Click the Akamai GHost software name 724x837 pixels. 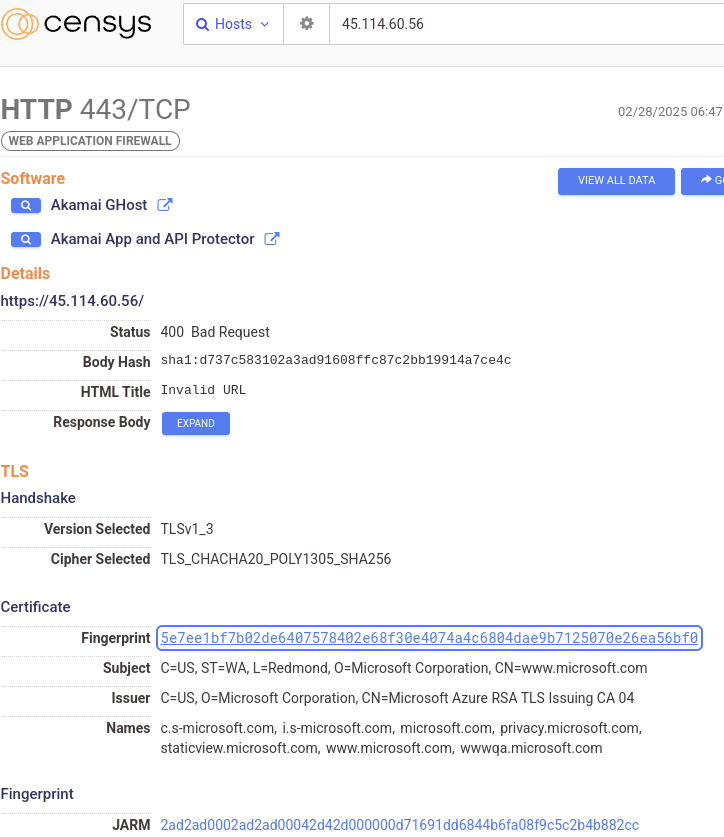tap(99, 205)
